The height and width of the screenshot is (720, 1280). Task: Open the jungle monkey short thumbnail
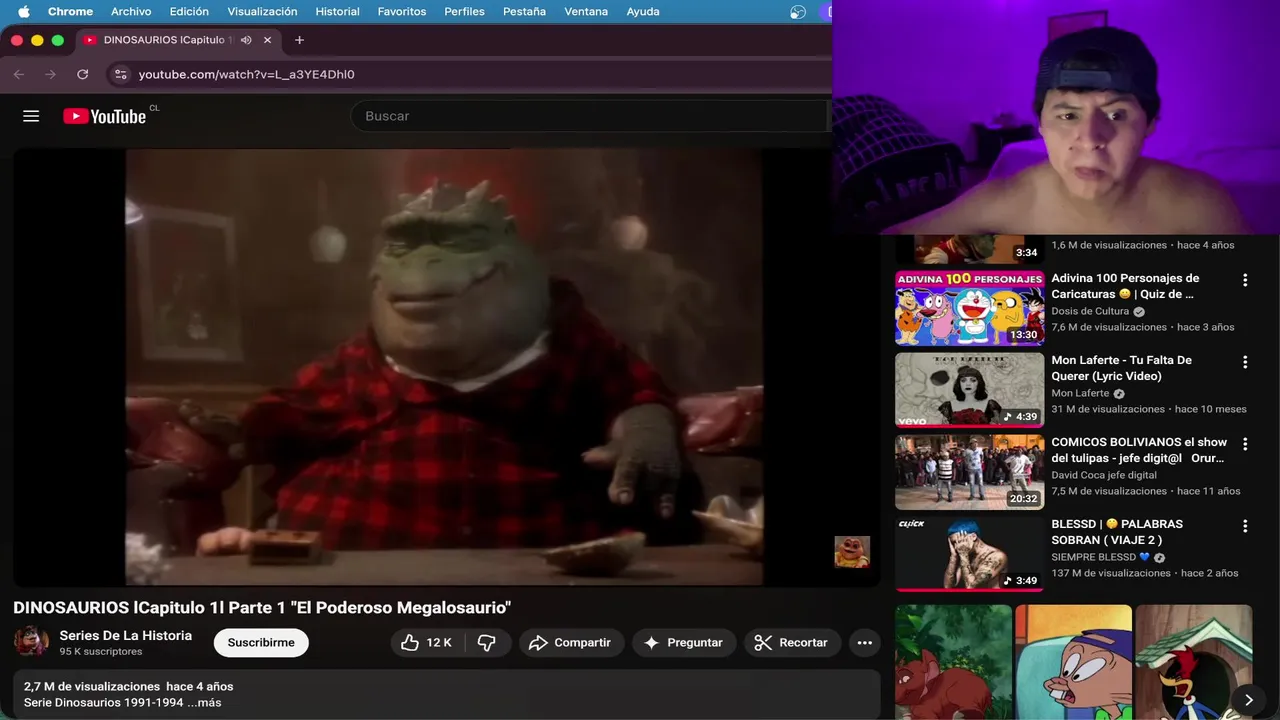953,662
